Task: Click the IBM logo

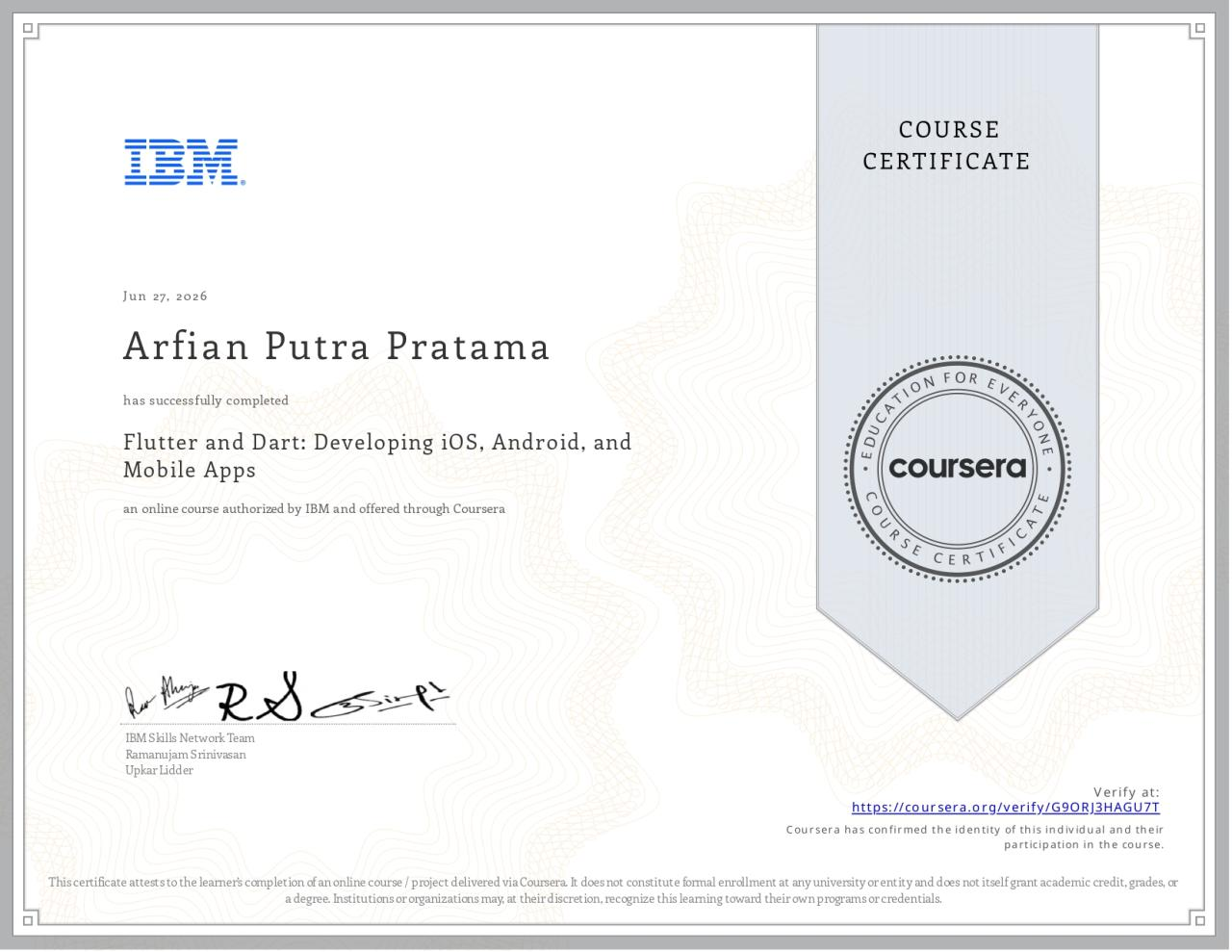Action: [184, 162]
